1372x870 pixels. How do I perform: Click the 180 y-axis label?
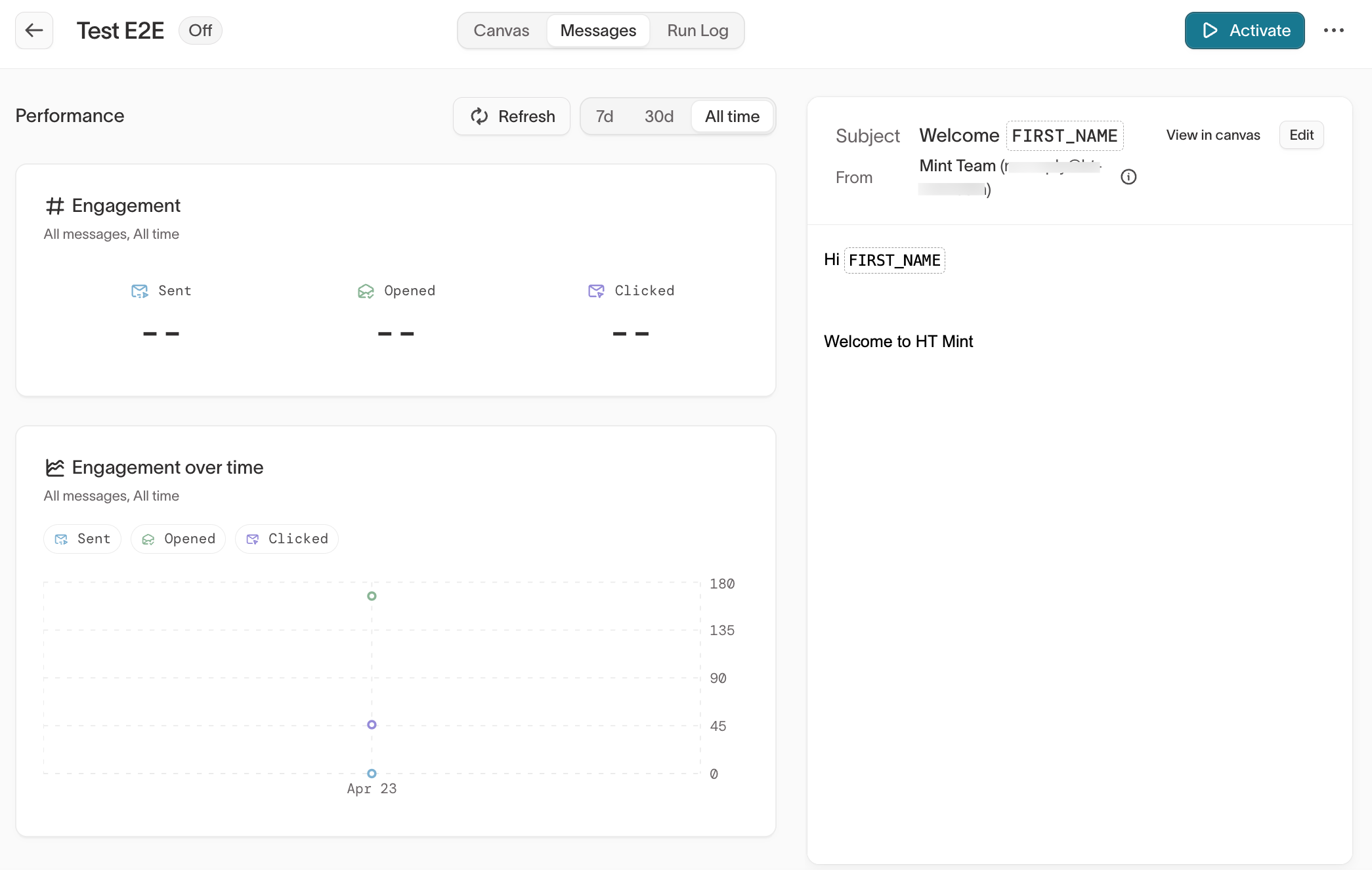click(722, 584)
